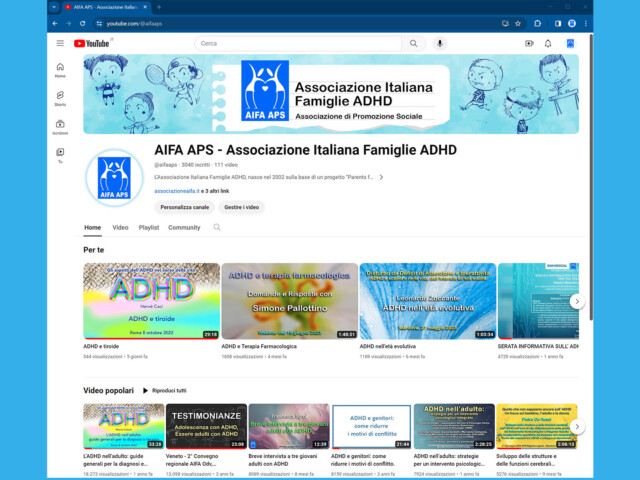This screenshot has width=640, height=480.
Task: Click the Gestire i video button
Action: coord(242,207)
